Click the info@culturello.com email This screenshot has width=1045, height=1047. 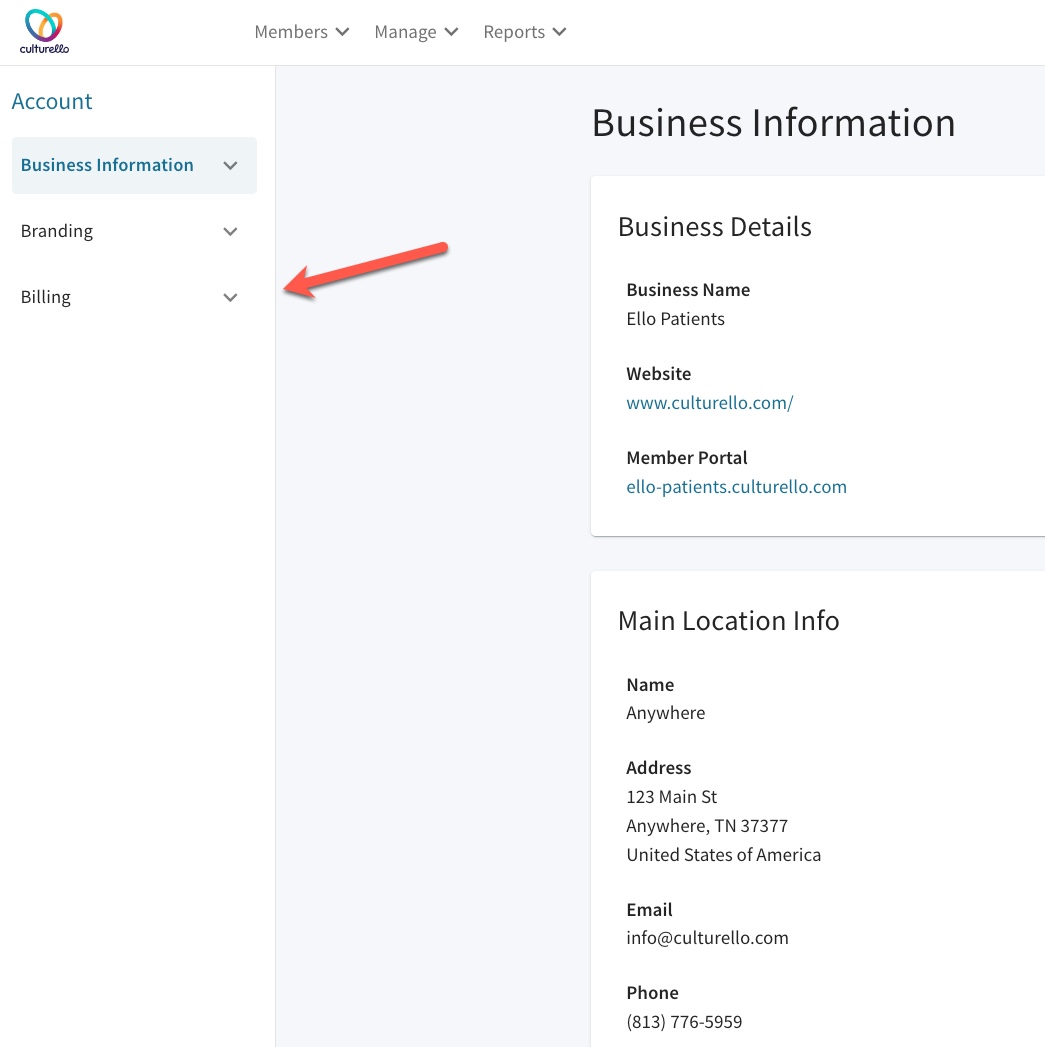[x=707, y=937]
